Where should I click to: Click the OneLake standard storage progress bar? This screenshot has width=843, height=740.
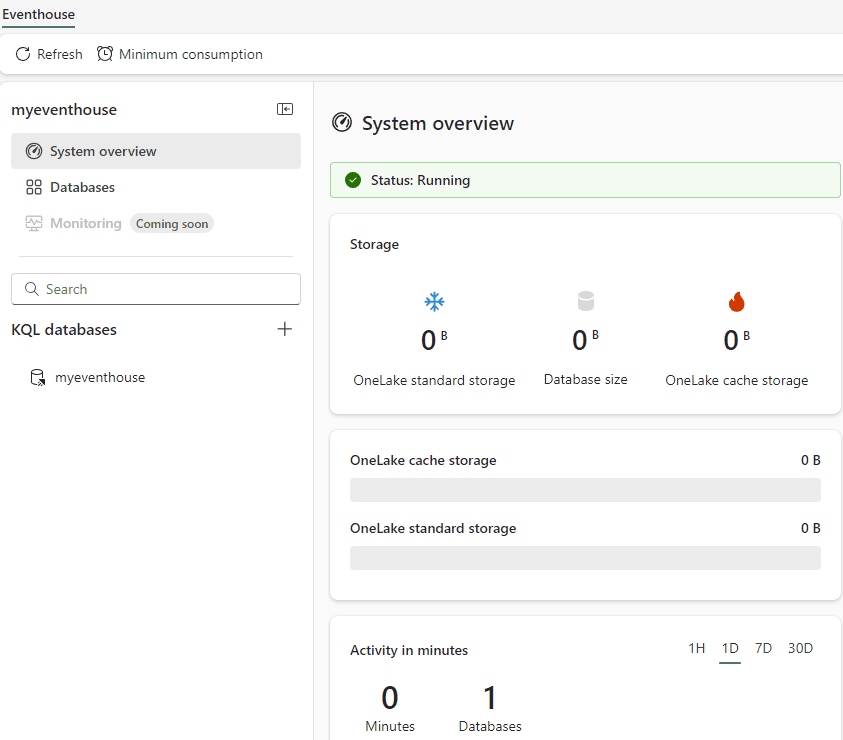click(x=585, y=558)
